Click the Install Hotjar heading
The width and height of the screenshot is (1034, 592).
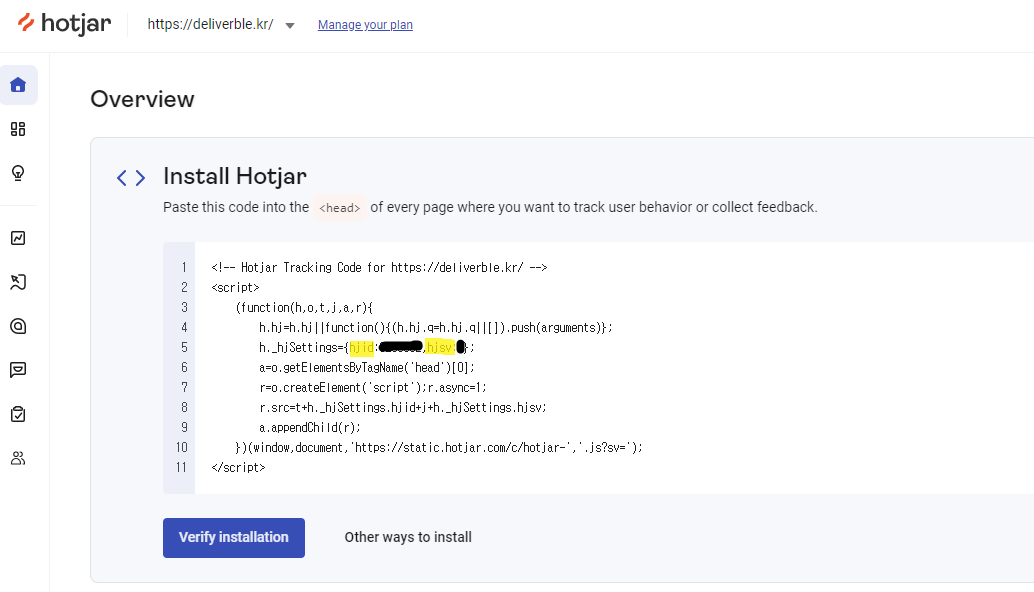235,177
